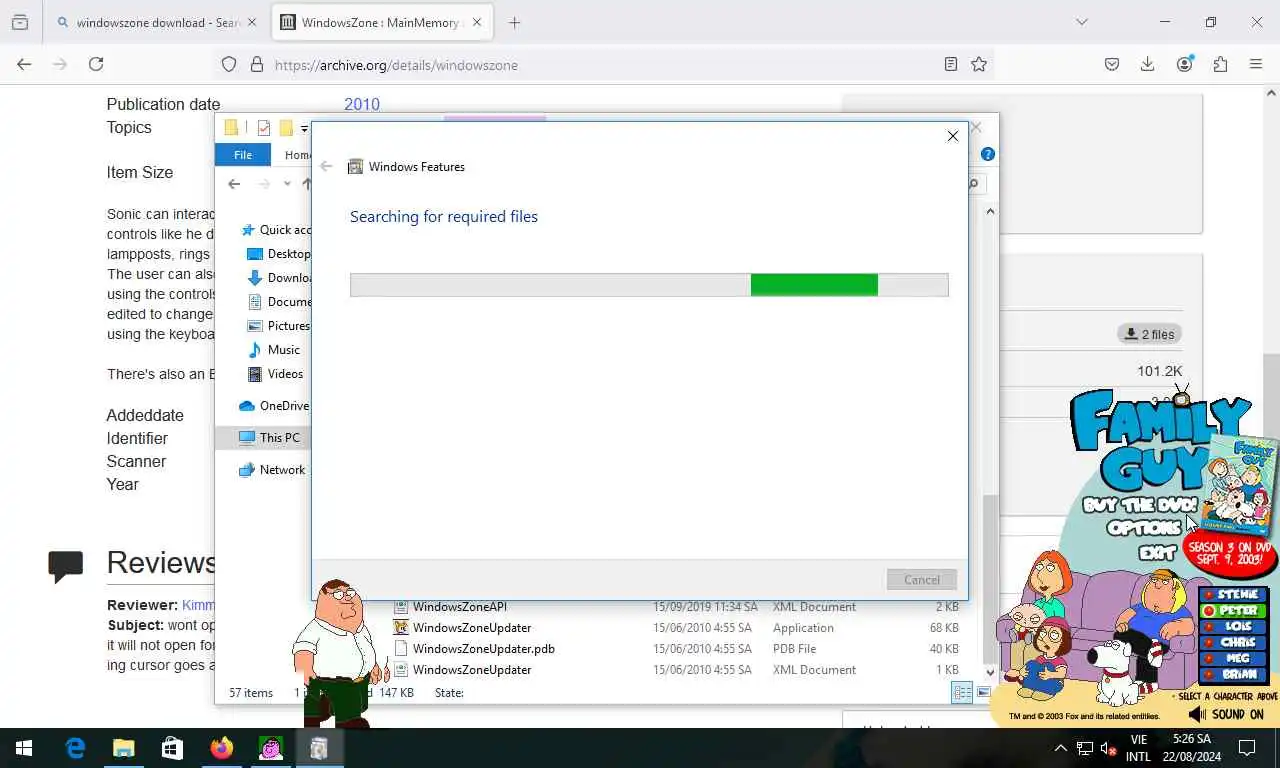
Task: Select OneDrive in Explorer navigation pane
Action: coord(275,406)
